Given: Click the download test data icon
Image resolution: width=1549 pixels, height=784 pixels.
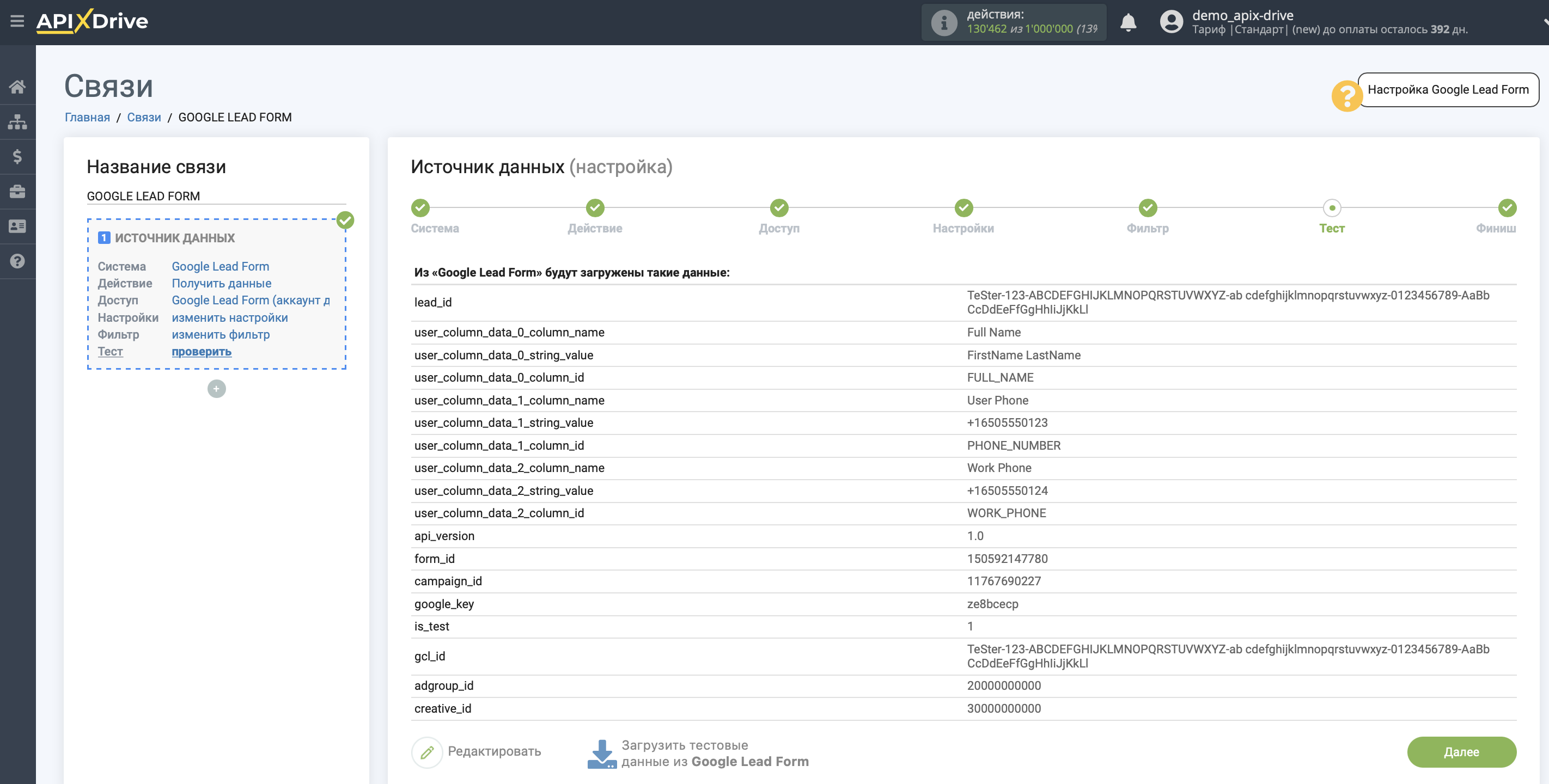Looking at the screenshot, I should 601,754.
